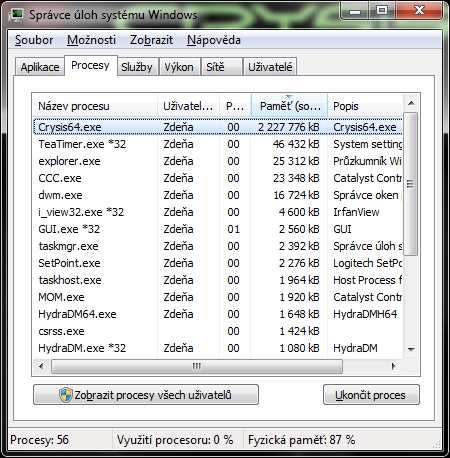Open the Soubor menu
This screenshot has width=450, height=458.
pyautogui.click(x=34, y=40)
